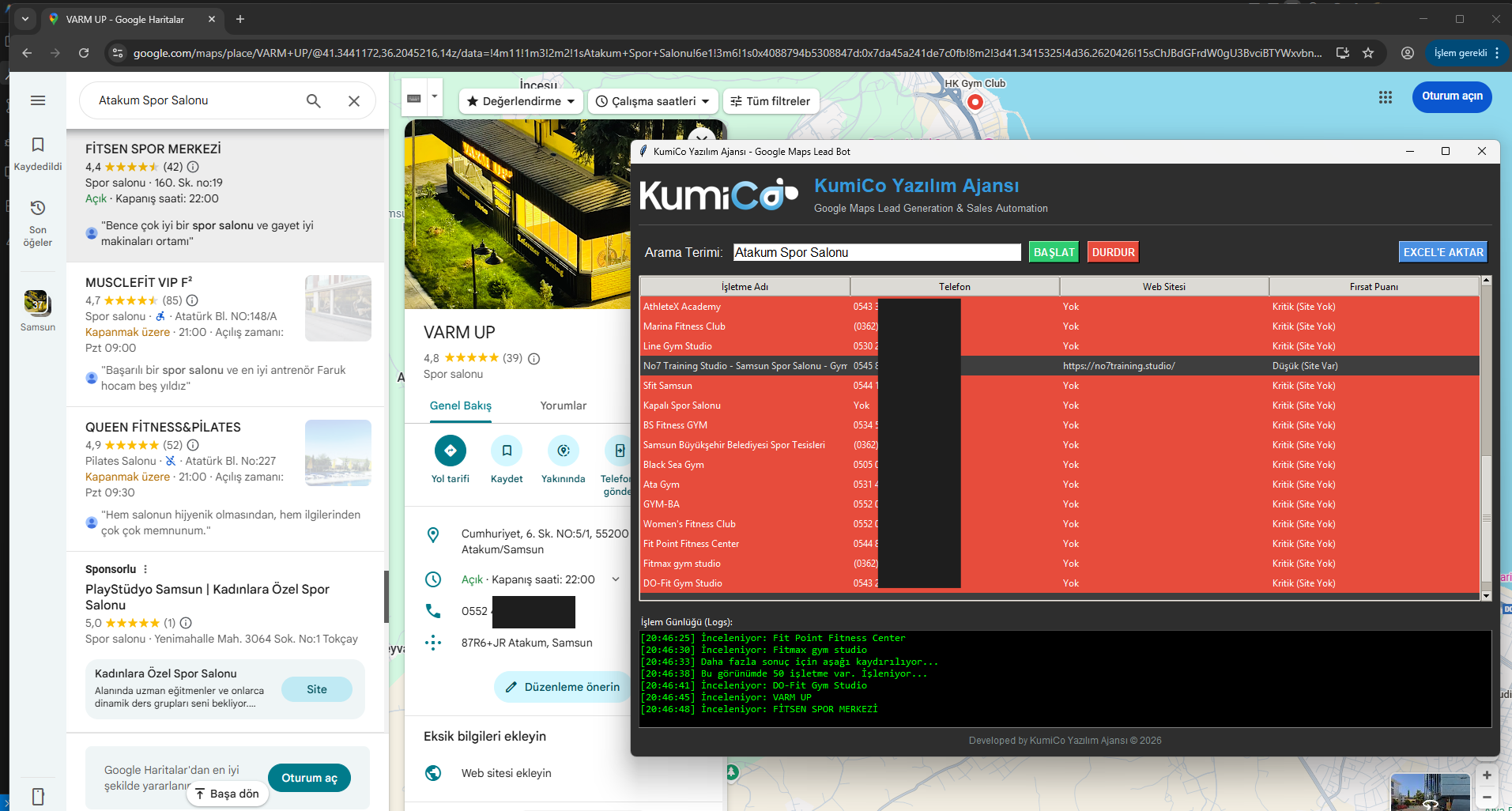Open the Sponsorlu three-dot options

click(145, 569)
